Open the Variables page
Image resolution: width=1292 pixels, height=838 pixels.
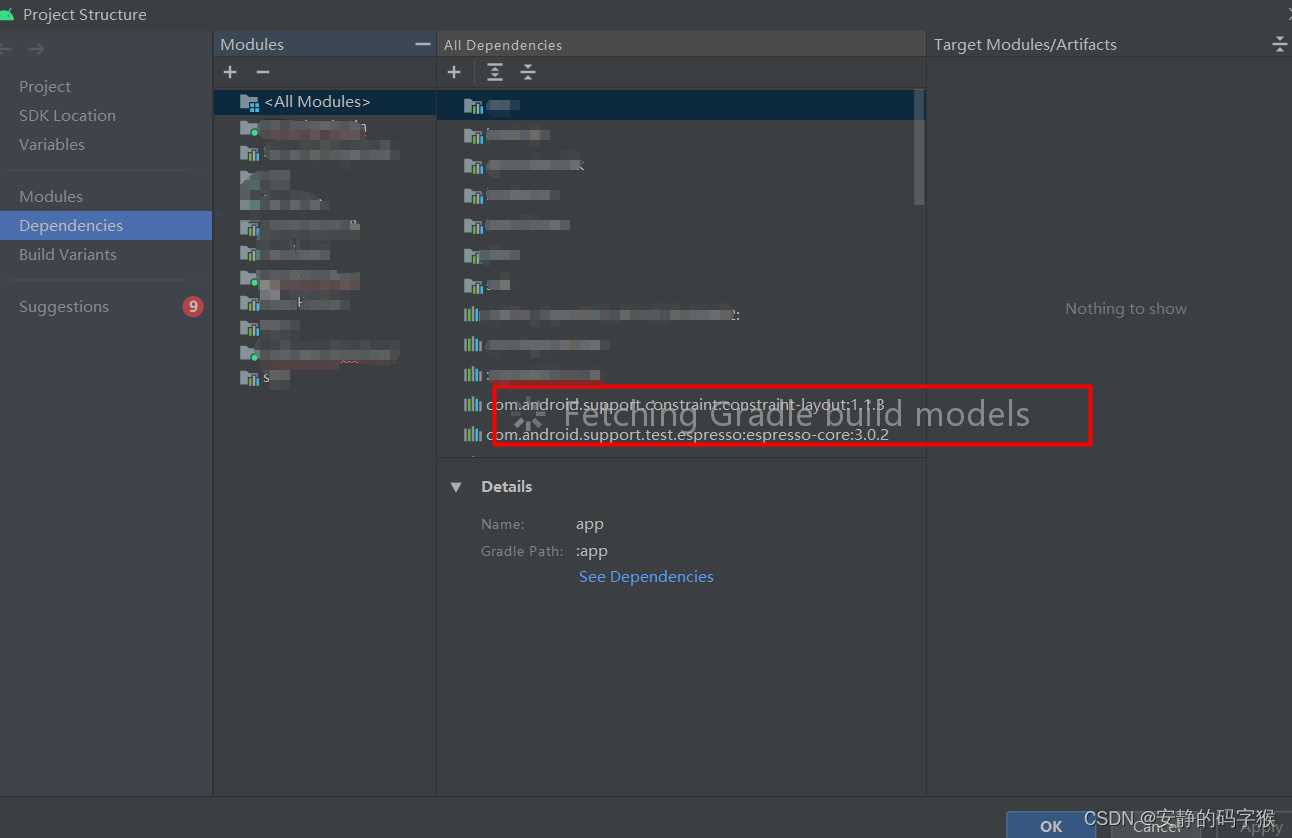(x=52, y=145)
